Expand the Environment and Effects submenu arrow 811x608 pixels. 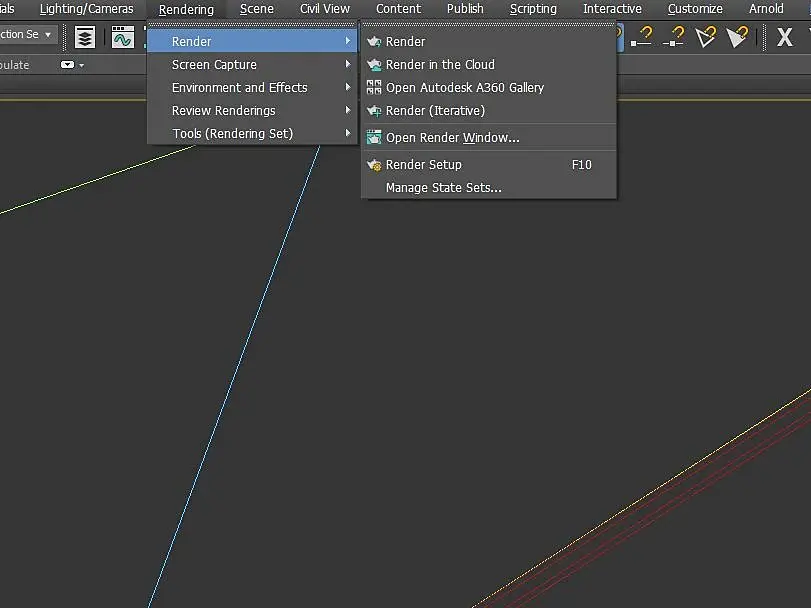click(348, 87)
